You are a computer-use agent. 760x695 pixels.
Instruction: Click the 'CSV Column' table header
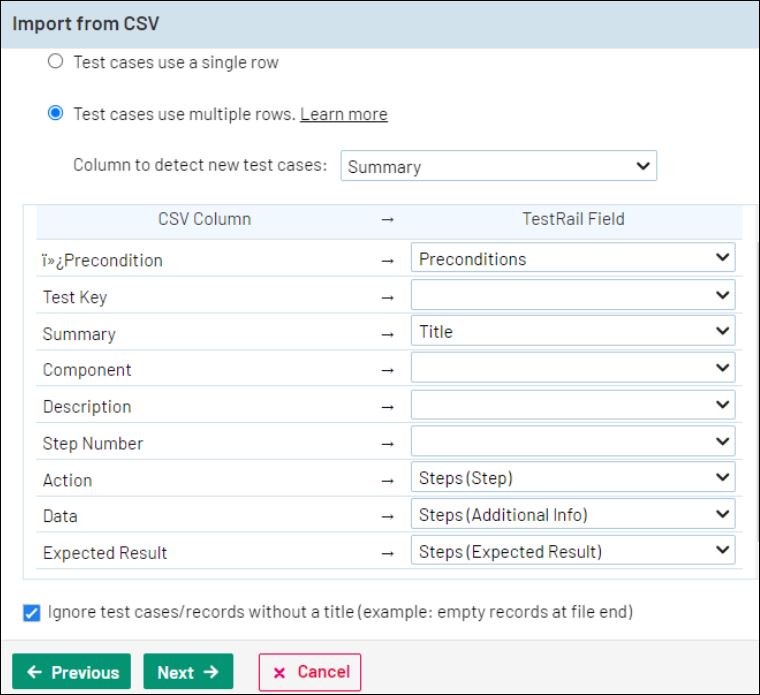204,219
